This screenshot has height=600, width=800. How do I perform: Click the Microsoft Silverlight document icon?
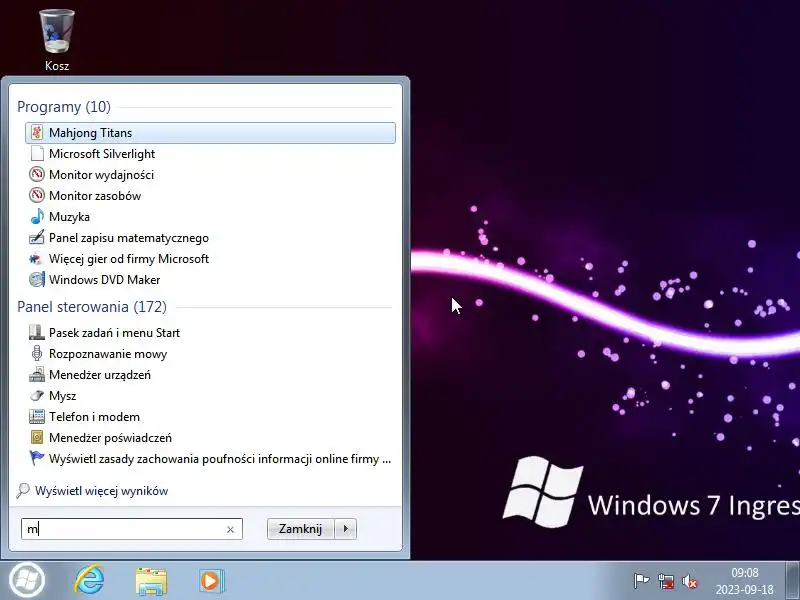[x=37, y=154]
